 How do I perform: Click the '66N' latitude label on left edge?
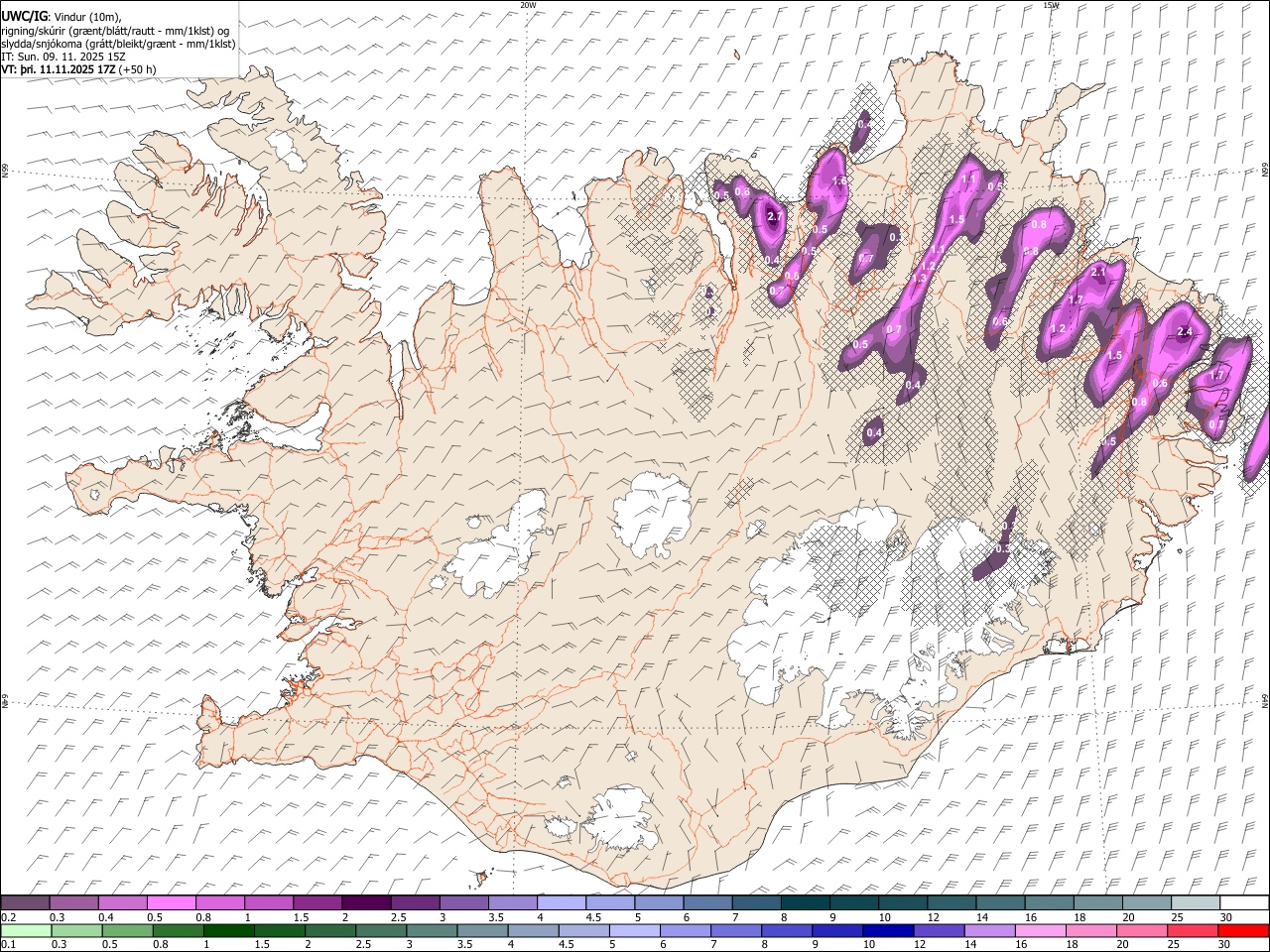[x=5, y=171]
